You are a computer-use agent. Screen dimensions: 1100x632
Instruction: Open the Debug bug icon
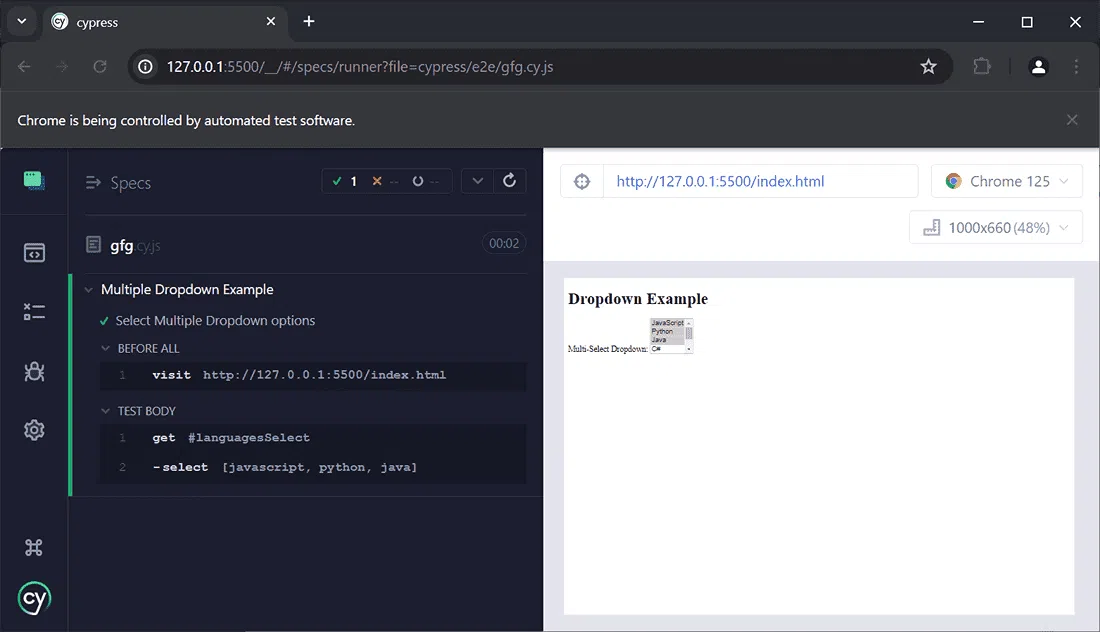pos(34,372)
